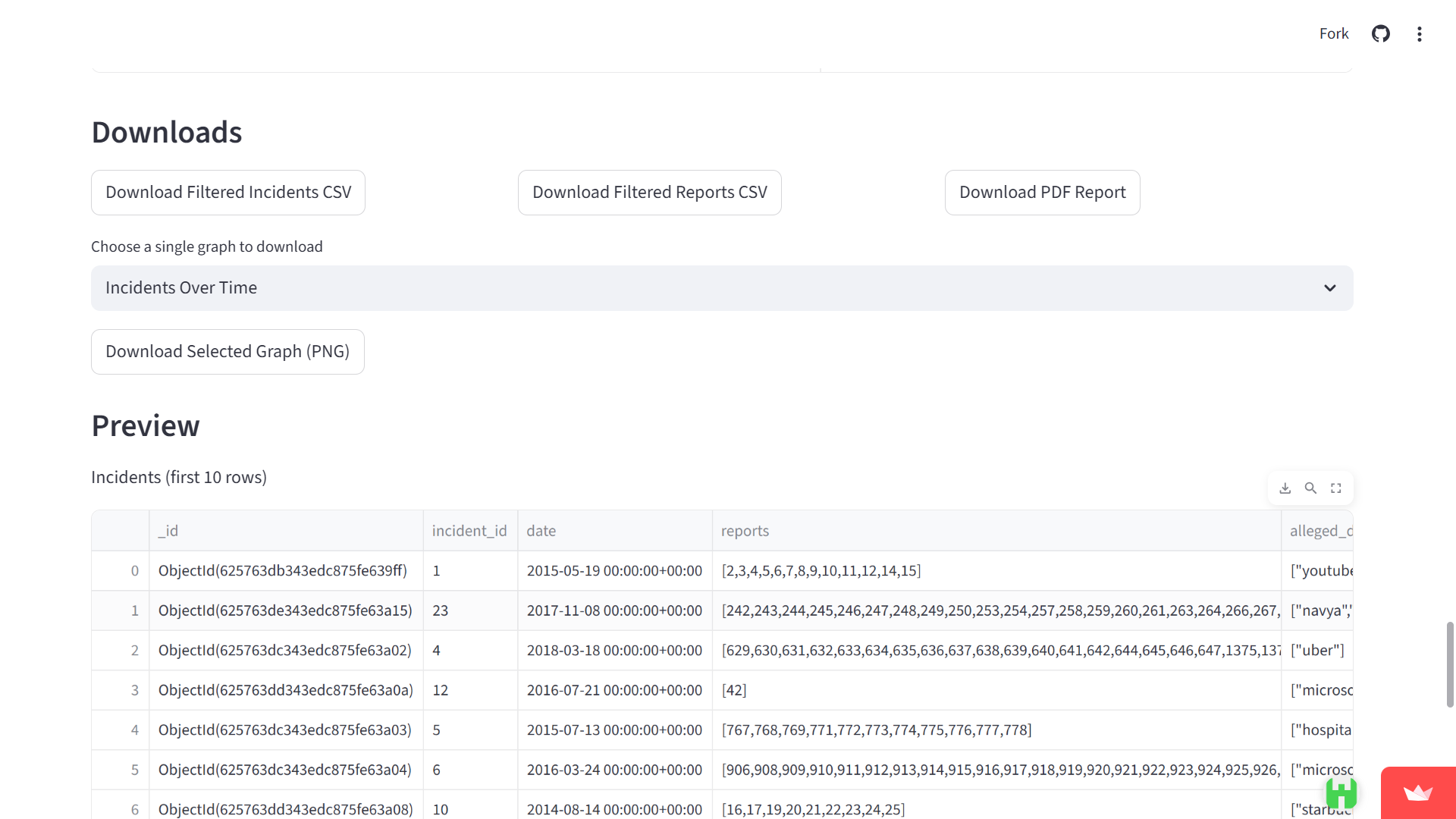Image resolution: width=1456 pixels, height=819 pixels.
Task: Download Selected Graph as PNG
Action: click(x=227, y=352)
